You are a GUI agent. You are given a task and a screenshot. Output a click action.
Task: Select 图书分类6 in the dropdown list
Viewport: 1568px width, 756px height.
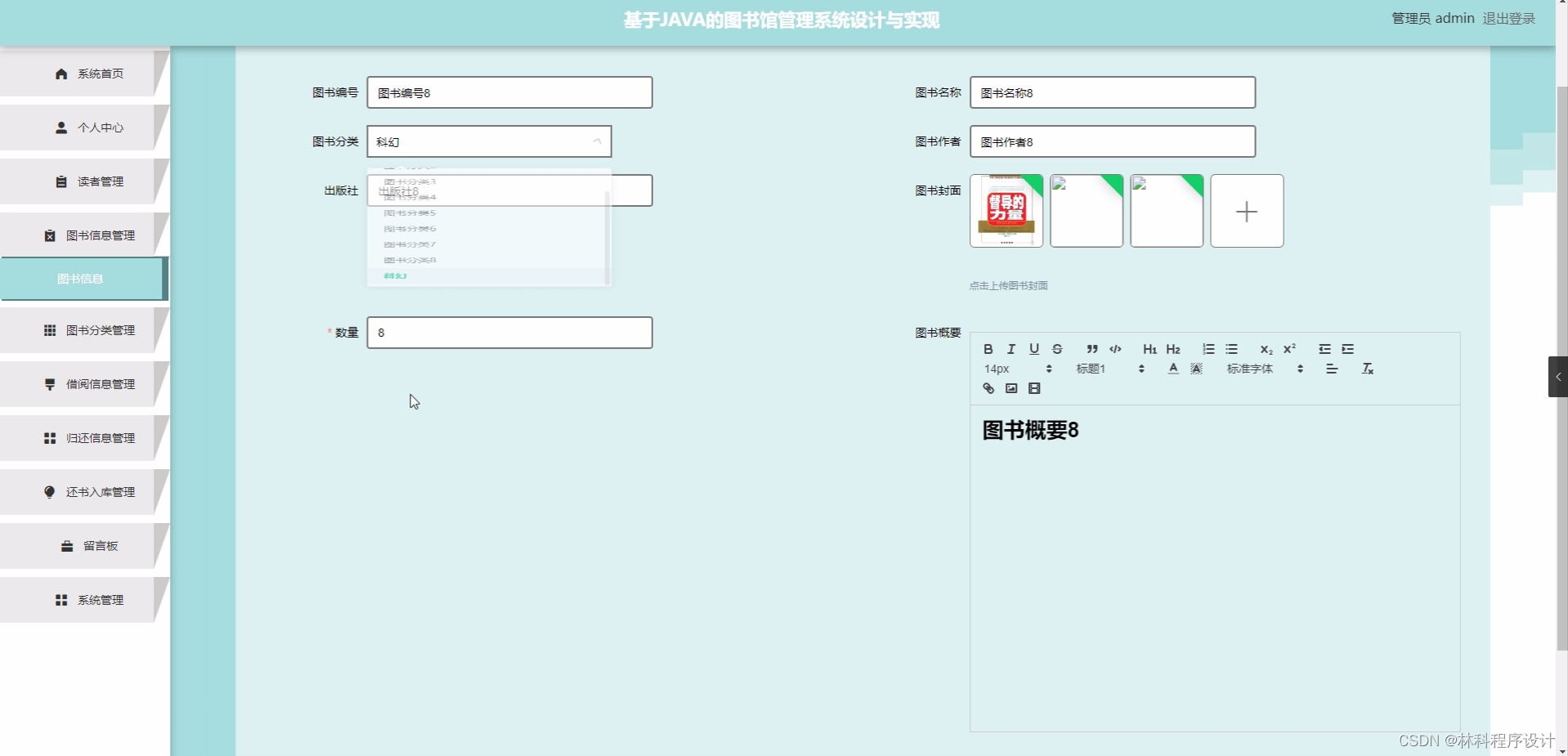point(487,229)
